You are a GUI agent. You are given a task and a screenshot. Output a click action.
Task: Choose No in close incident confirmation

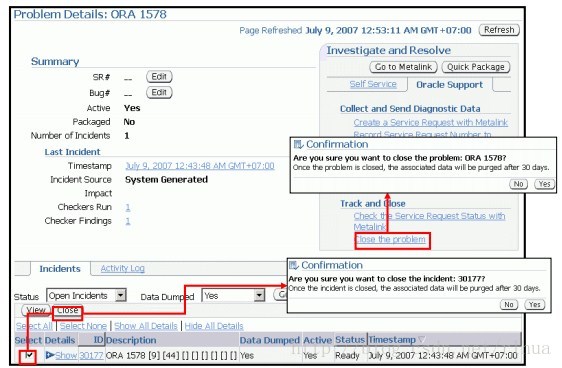[x=509, y=305]
